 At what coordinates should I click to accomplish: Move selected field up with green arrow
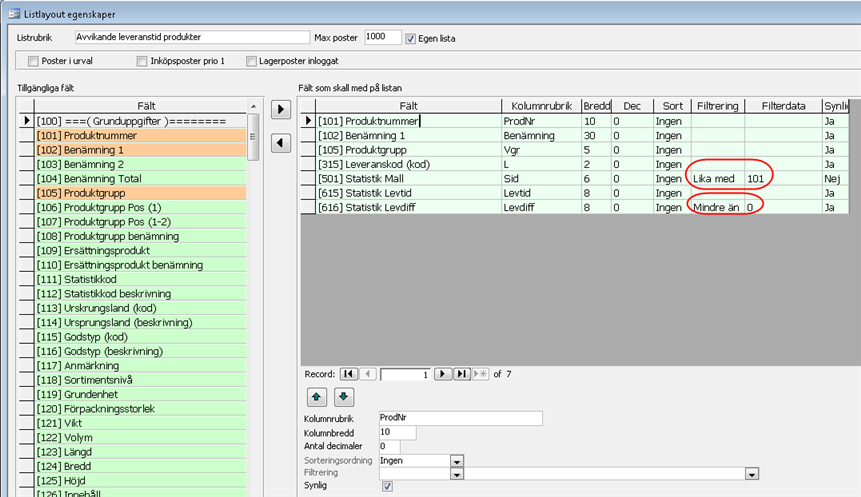[x=316, y=397]
